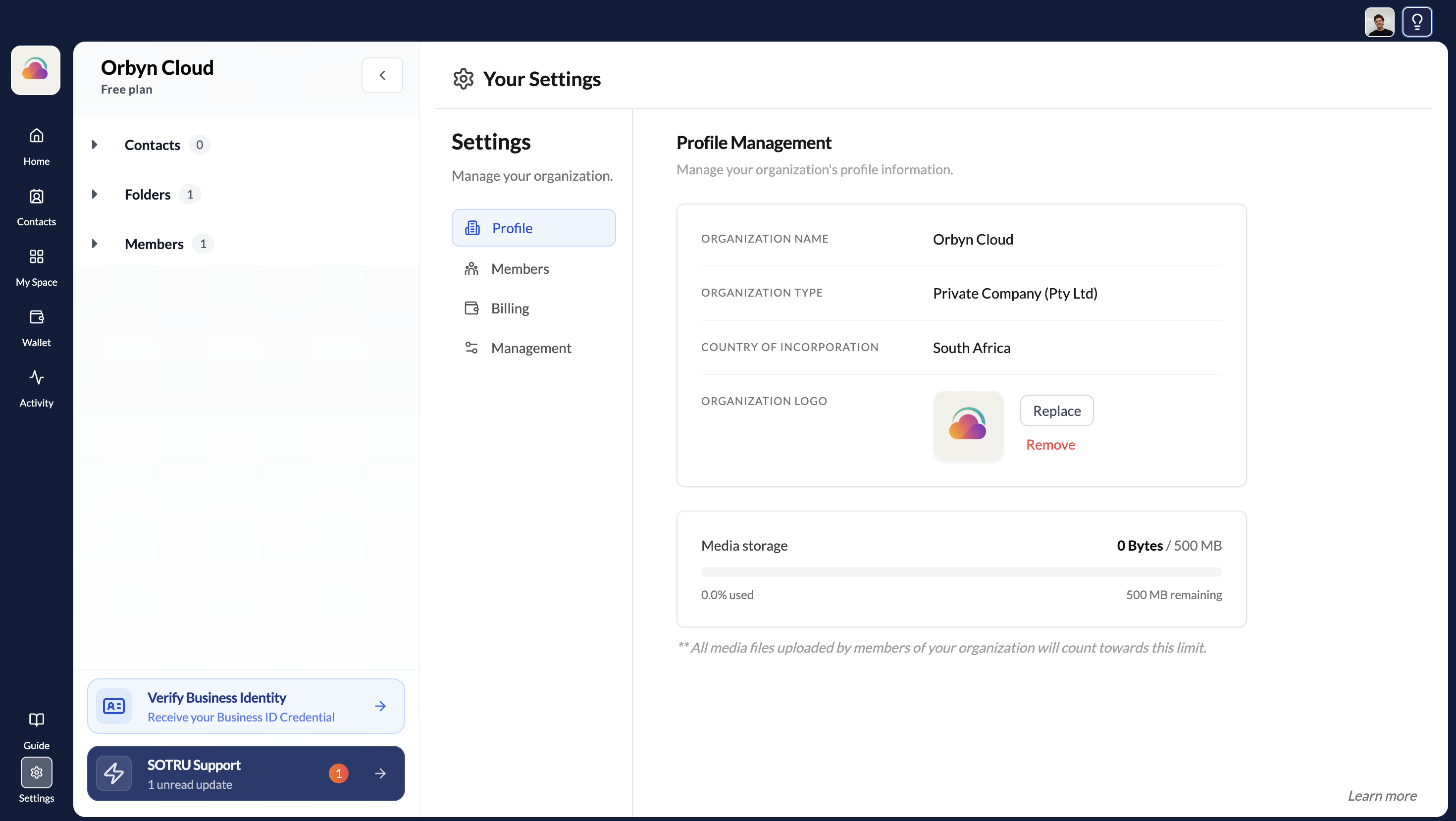Collapse the Orbyn Cloud side panel

click(x=382, y=75)
